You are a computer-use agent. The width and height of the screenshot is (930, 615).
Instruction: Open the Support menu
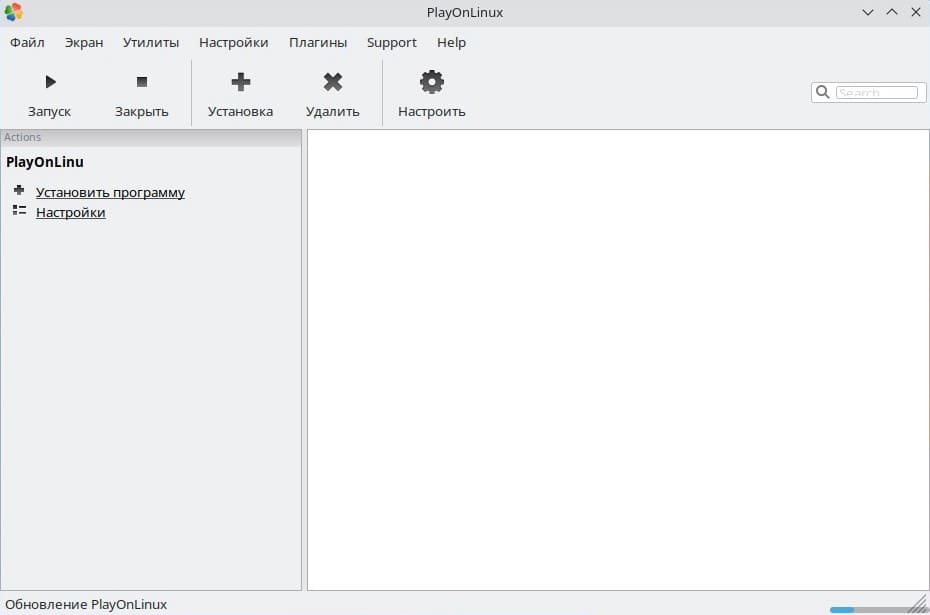coord(391,43)
